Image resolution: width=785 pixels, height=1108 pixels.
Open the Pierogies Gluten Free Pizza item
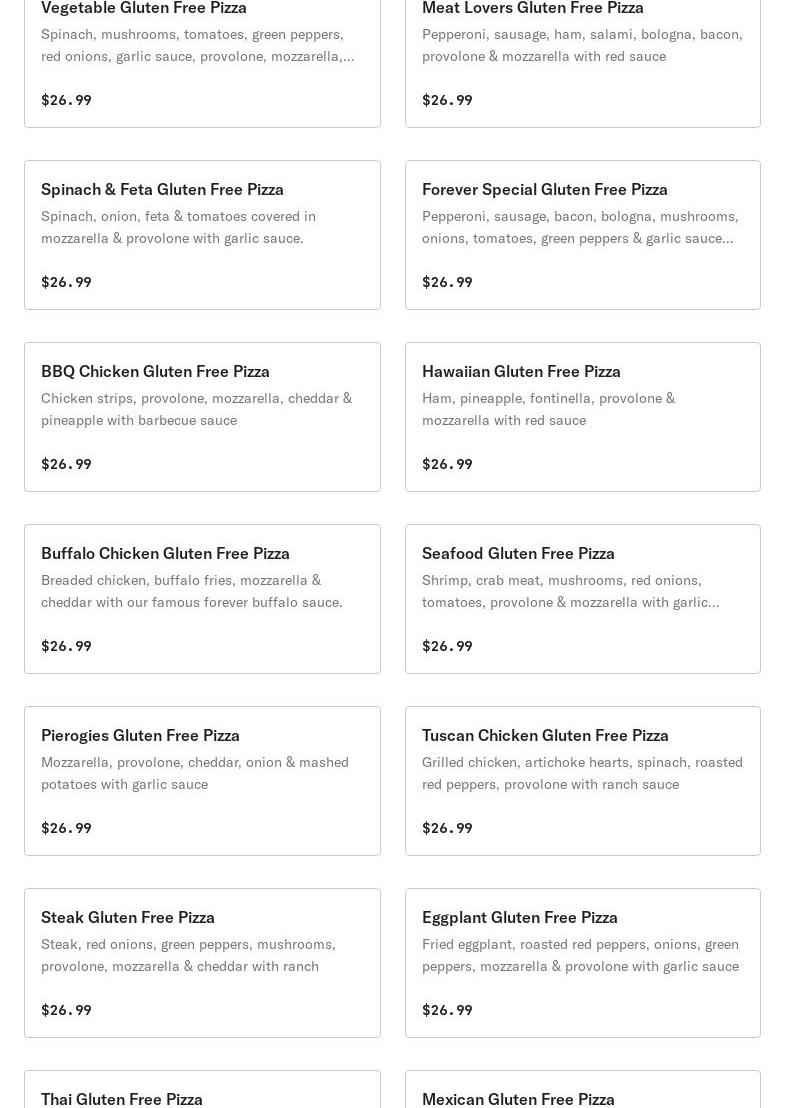pos(140,735)
